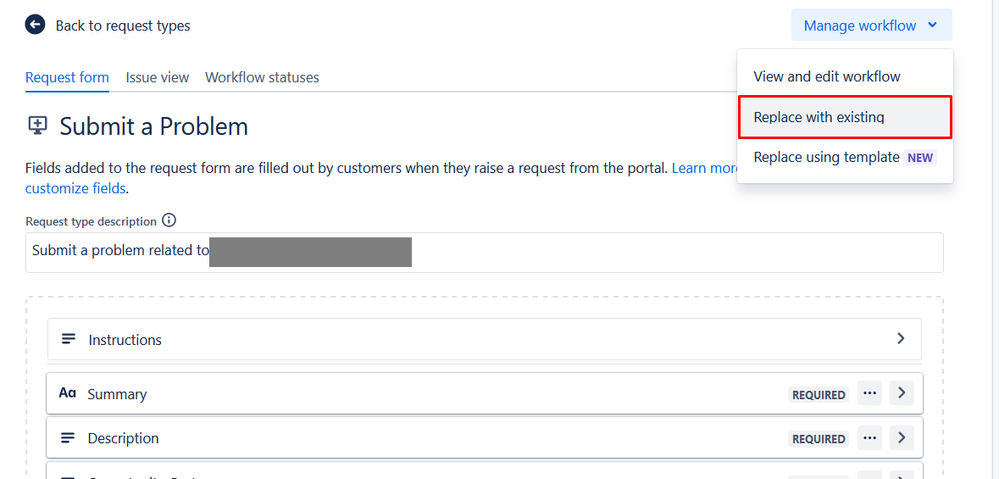Expand the Description field chevron

[902, 438]
